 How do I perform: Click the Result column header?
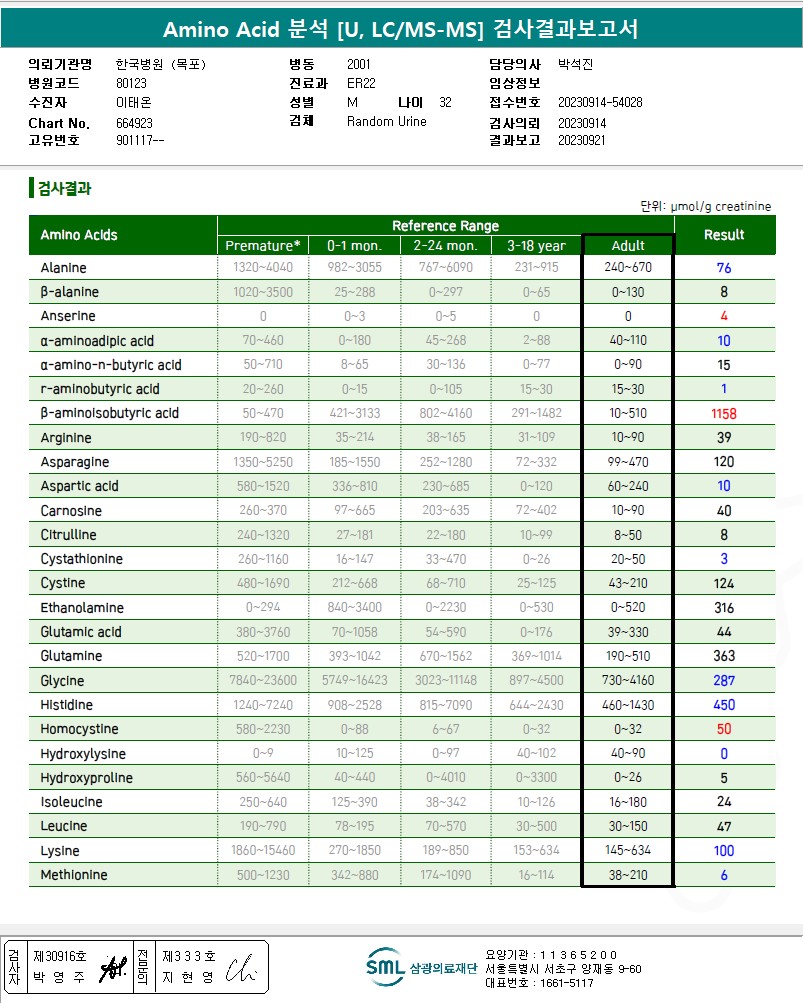pos(724,235)
